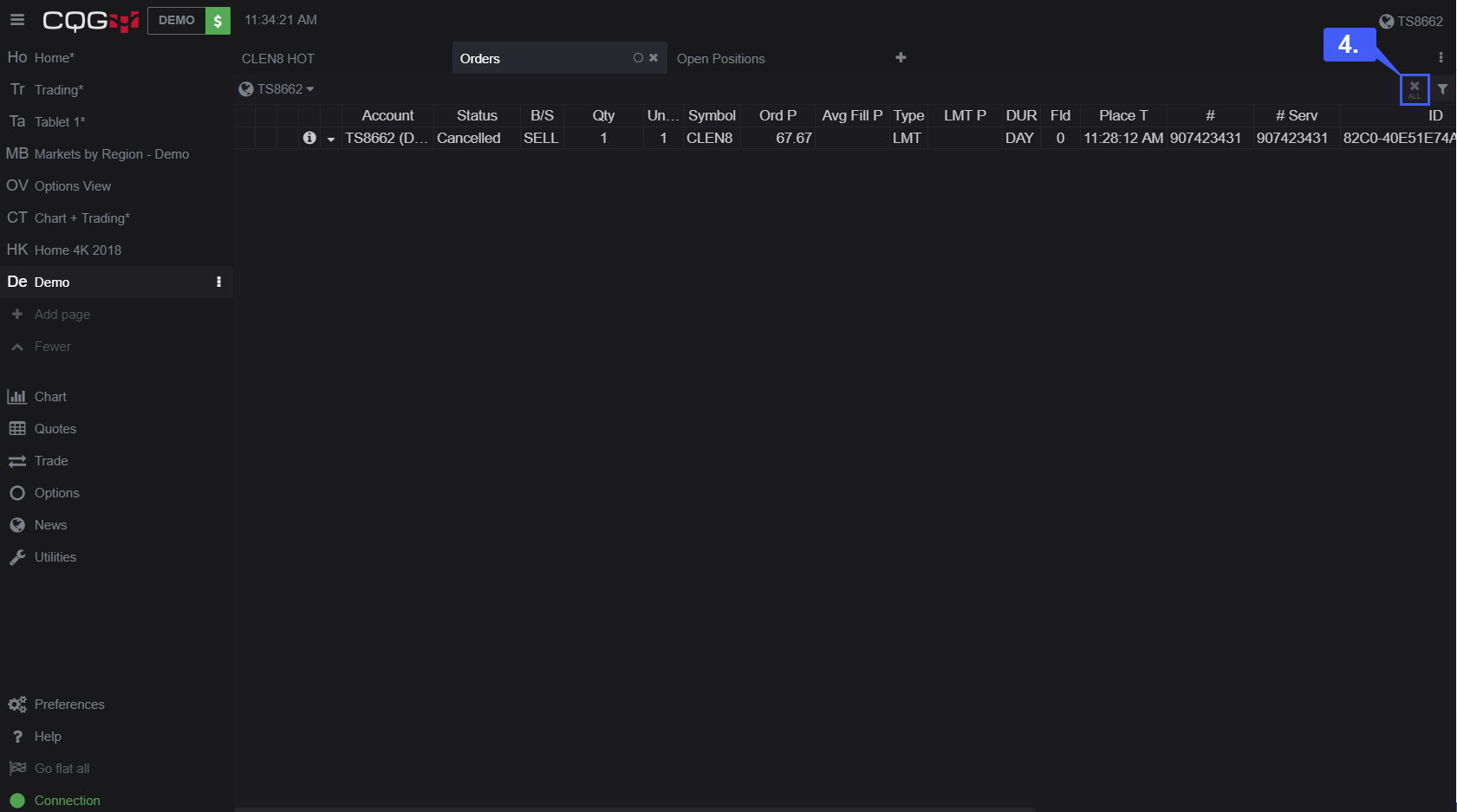Open the Quotes widget
The height and width of the screenshot is (812, 1457).
tap(116, 429)
